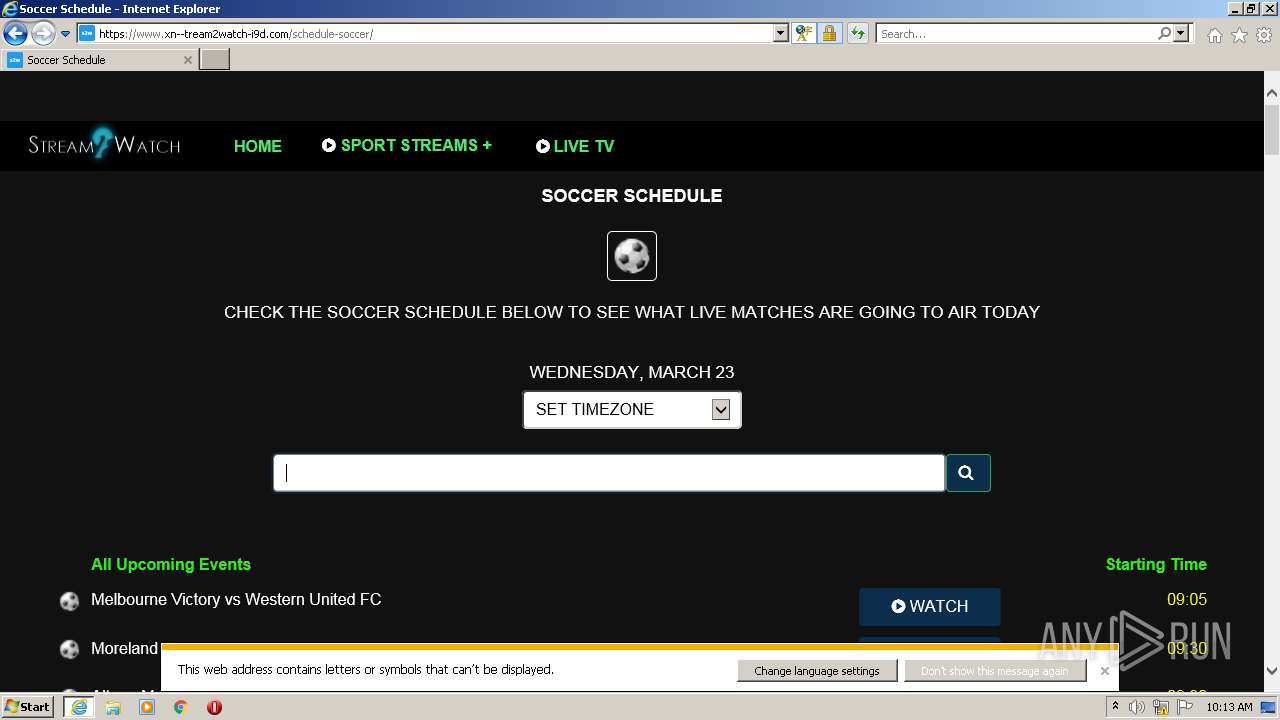Click the network tray icon
The width and height of the screenshot is (1280, 720).
[1161, 707]
